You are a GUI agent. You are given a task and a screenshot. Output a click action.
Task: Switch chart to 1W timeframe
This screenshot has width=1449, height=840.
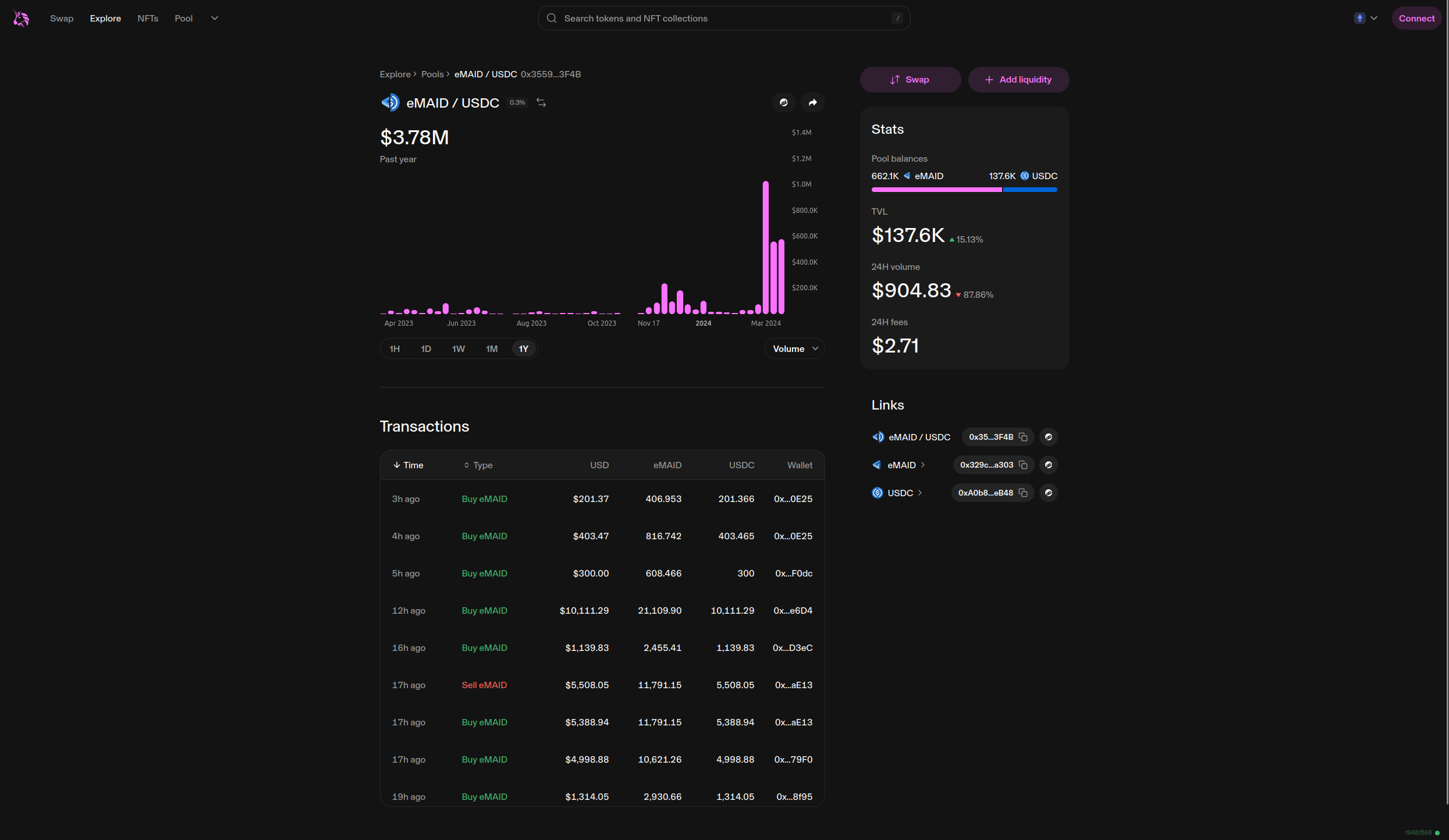tap(458, 348)
